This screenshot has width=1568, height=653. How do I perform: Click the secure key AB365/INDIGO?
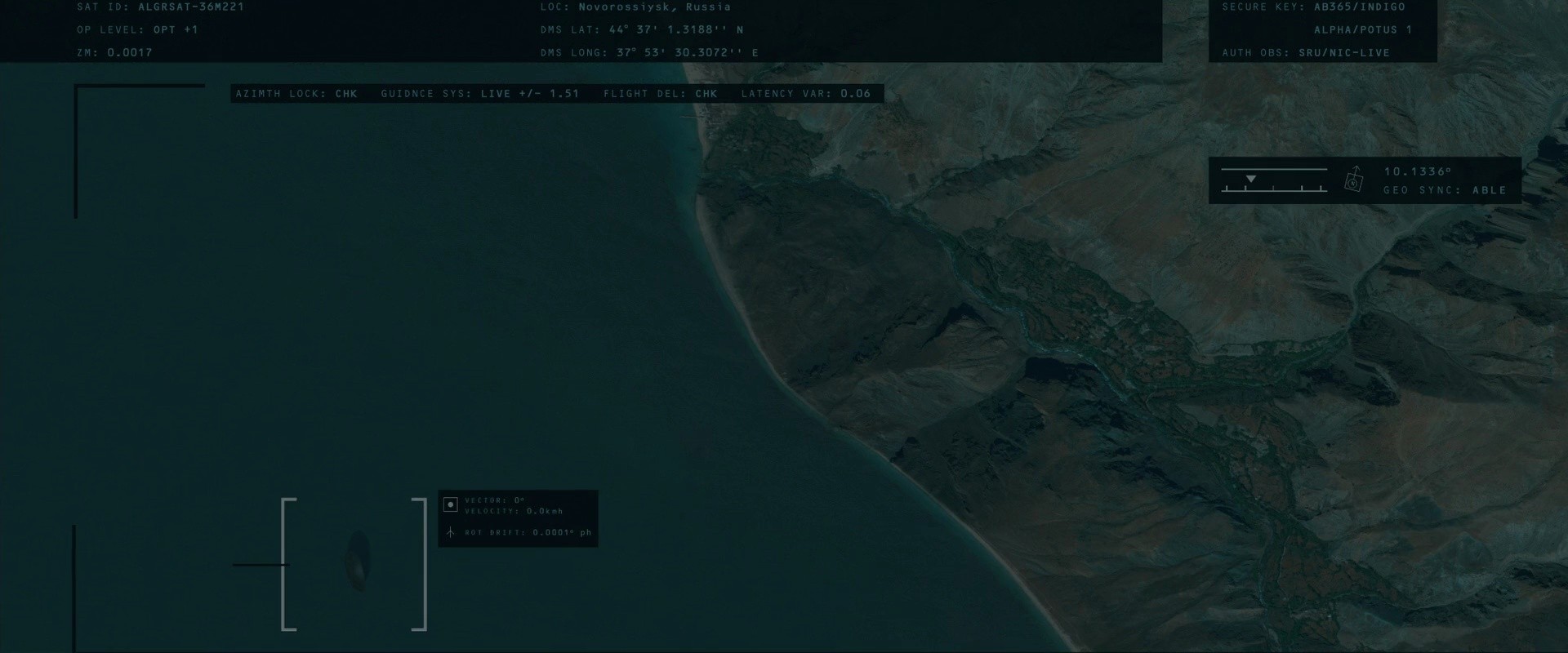(1360, 7)
